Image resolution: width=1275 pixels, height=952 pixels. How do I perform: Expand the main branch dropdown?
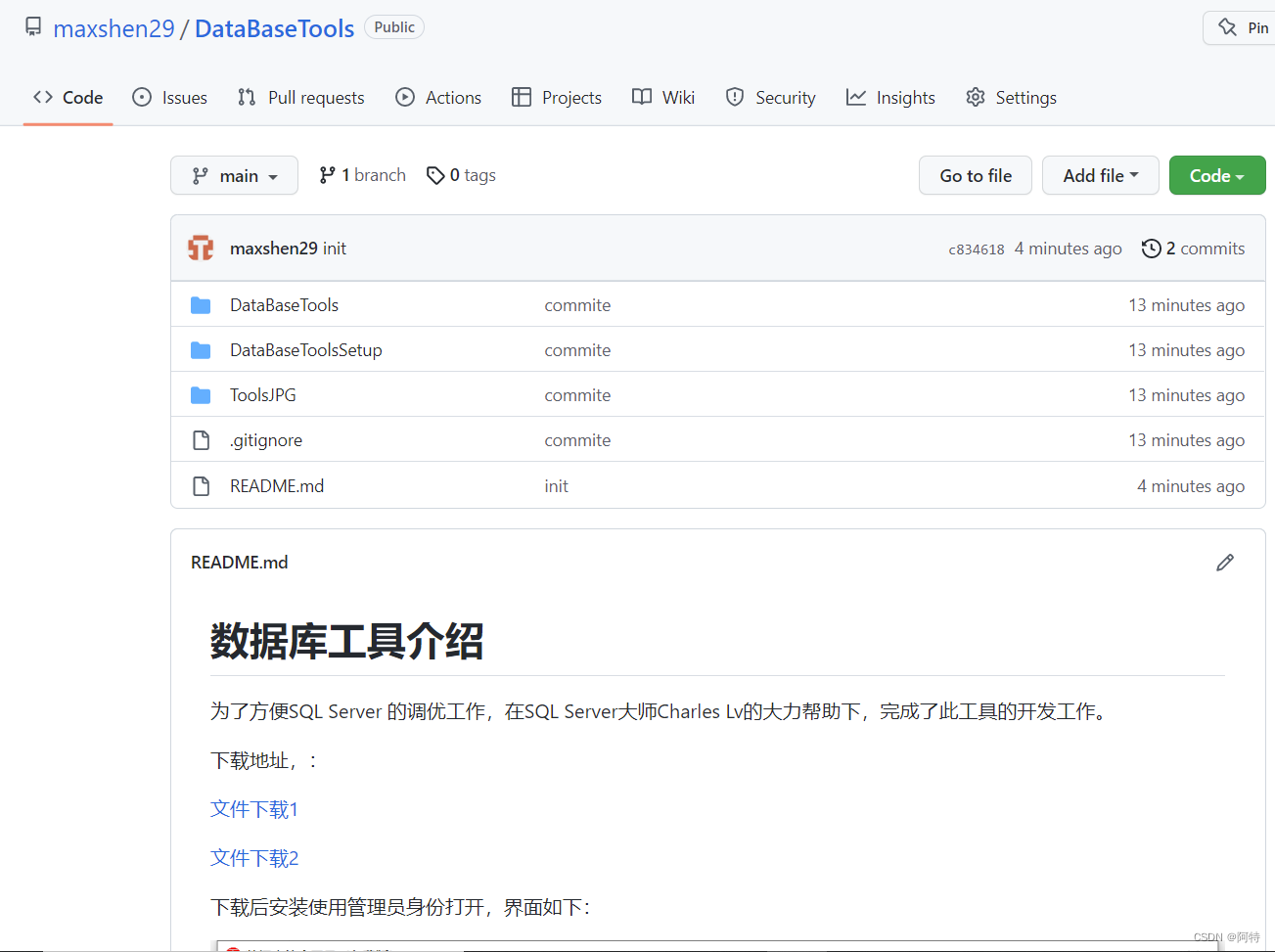pos(234,175)
